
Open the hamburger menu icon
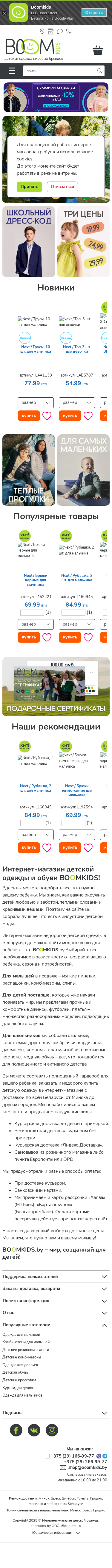(x=12, y=71)
